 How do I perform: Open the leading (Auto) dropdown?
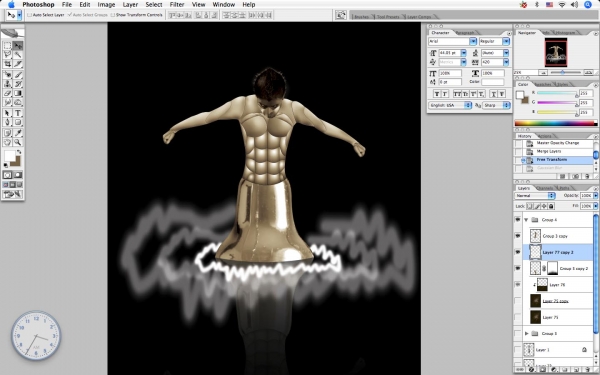pos(506,53)
